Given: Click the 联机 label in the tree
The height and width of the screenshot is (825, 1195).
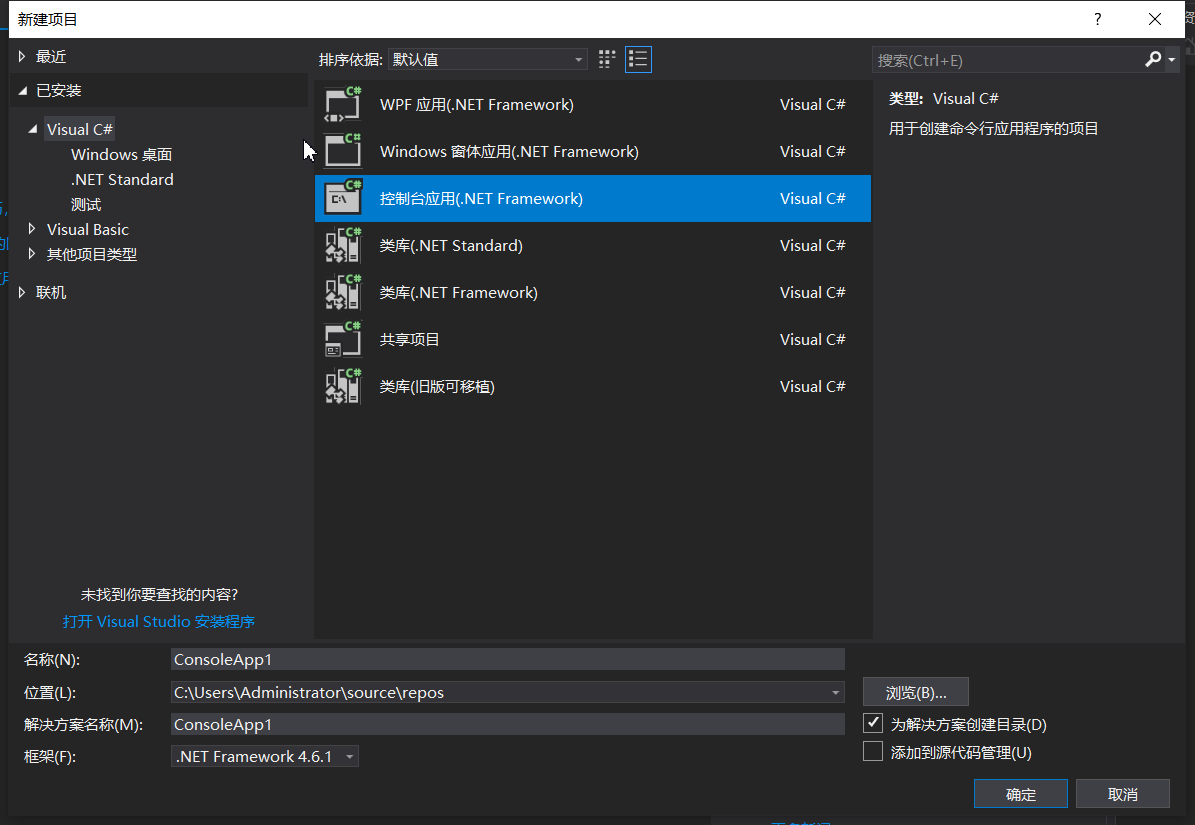Looking at the screenshot, I should click(x=51, y=293).
